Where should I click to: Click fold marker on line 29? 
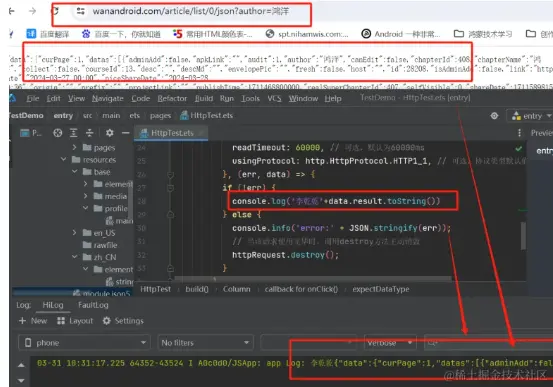pos(170,215)
